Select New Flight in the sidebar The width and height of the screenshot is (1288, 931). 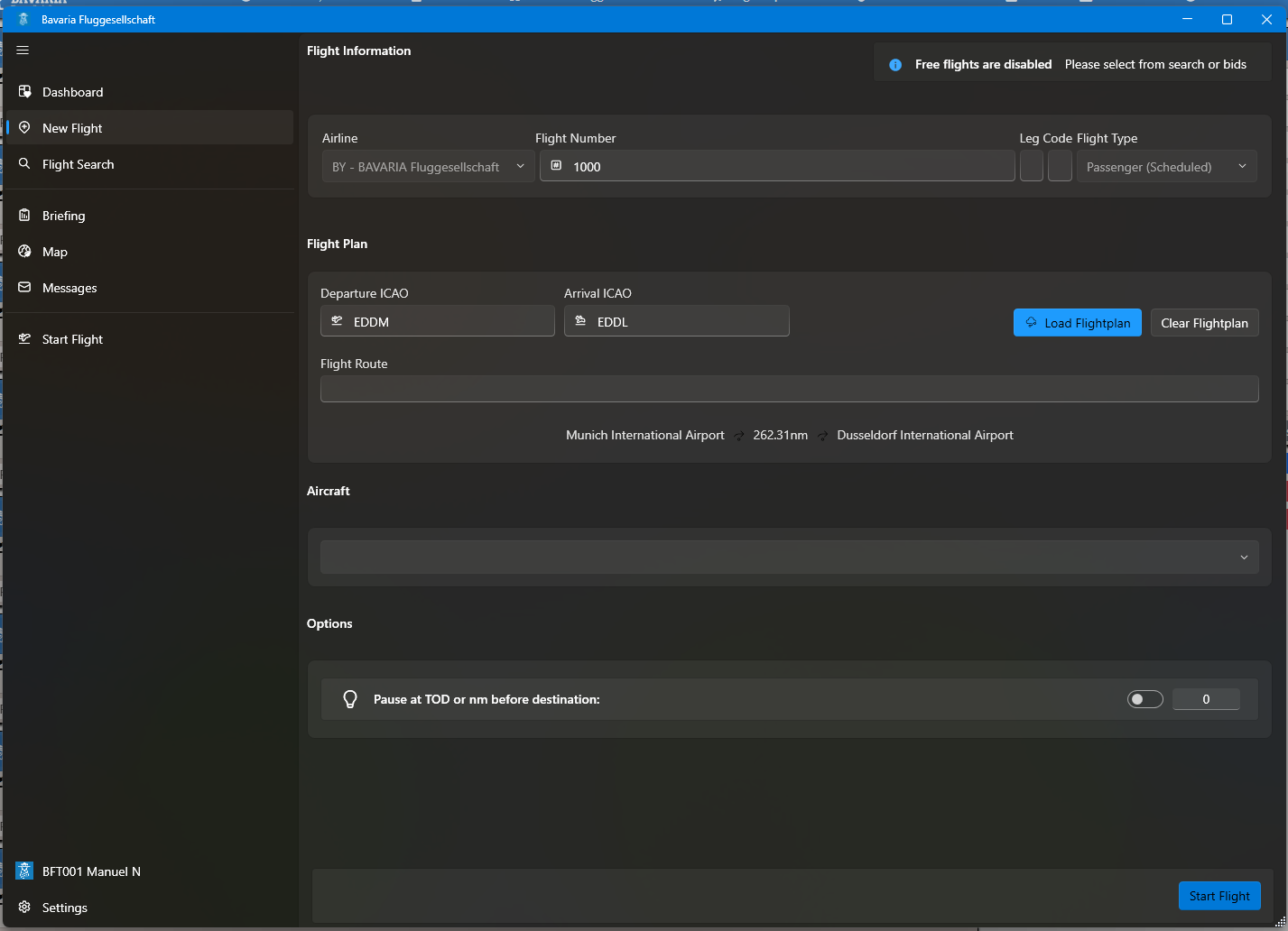150,128
